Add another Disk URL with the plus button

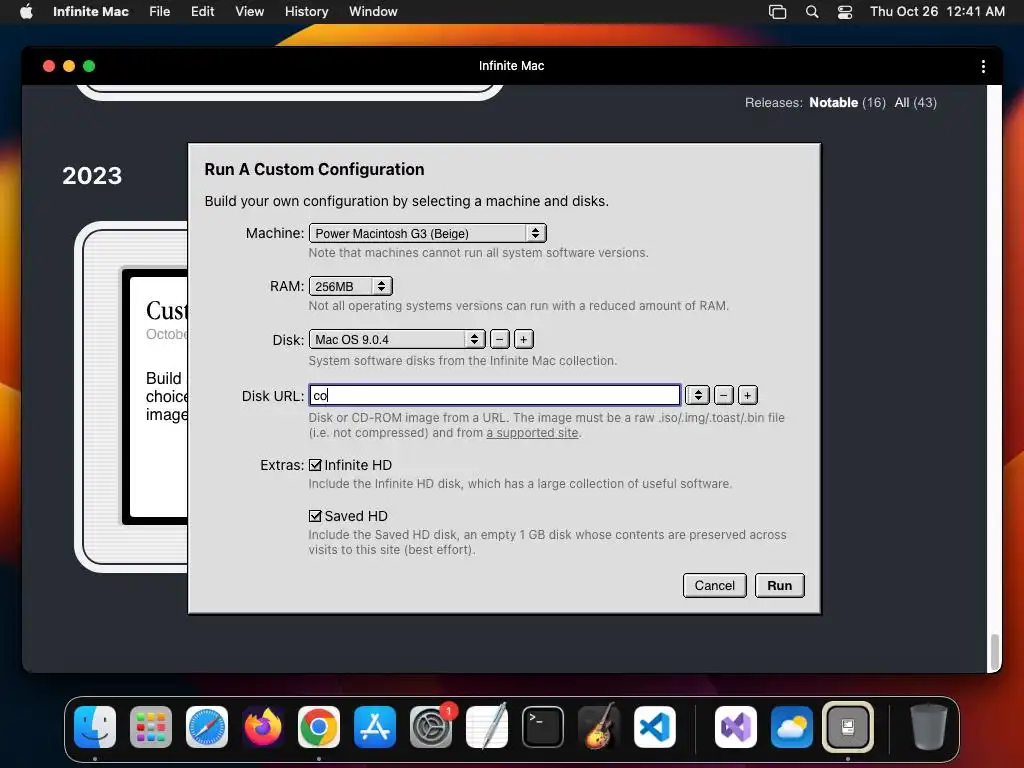748,395
